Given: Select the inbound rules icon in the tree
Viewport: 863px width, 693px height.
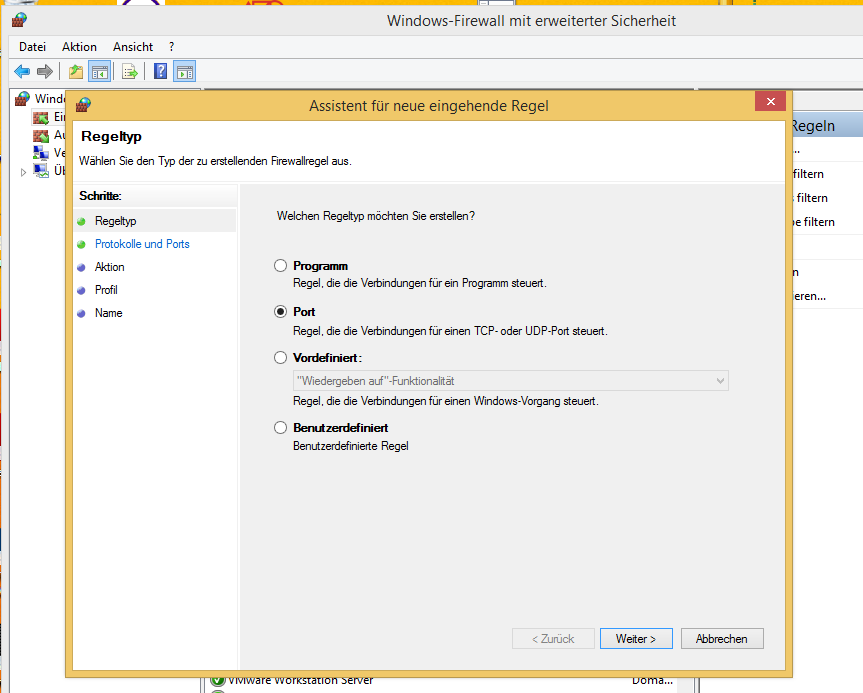Looking at the screenshot, I should (x=41, y=117).
